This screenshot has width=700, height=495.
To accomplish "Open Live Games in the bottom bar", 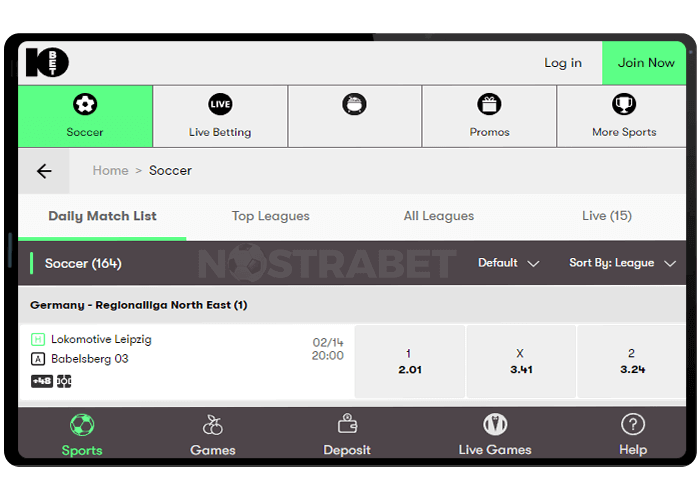I will [x=495, y=435].
